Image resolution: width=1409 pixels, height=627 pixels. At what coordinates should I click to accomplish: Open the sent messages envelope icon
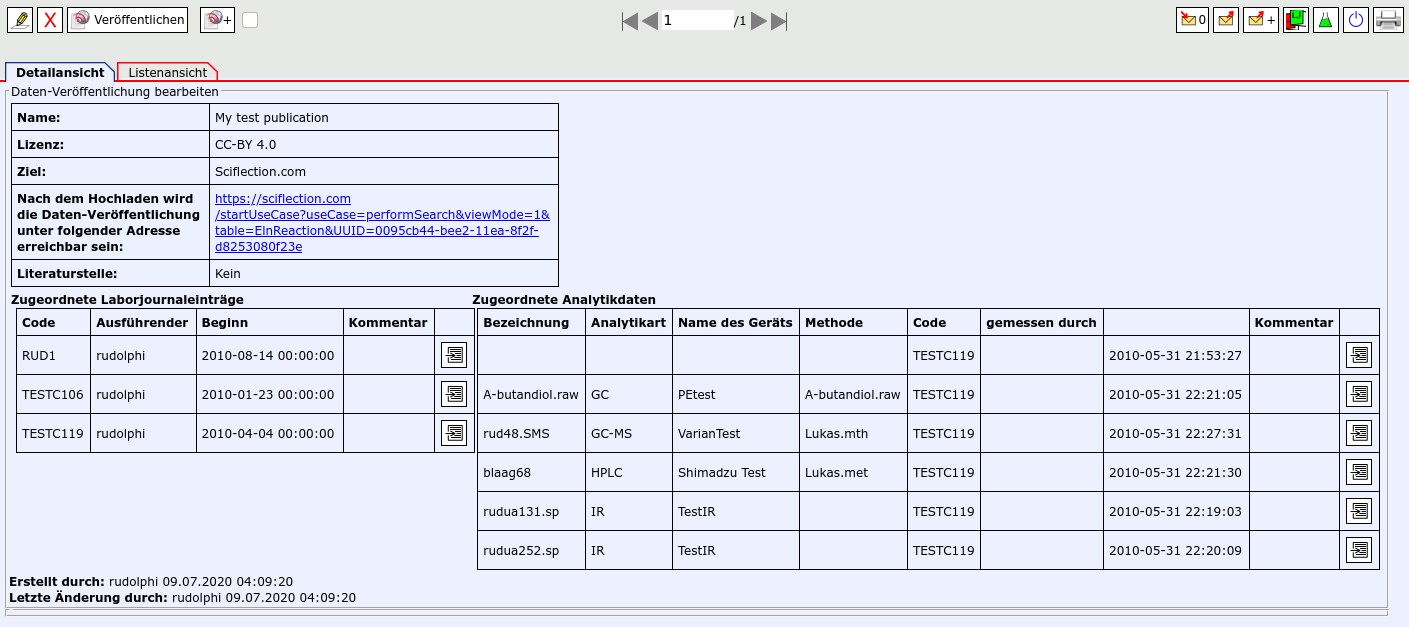click(1226, 20)
